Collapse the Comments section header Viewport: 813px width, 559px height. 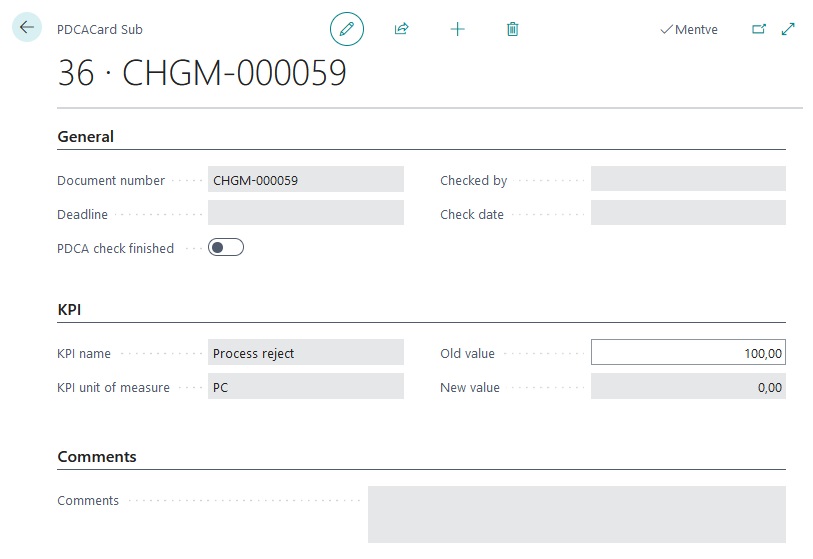(97, 457)
